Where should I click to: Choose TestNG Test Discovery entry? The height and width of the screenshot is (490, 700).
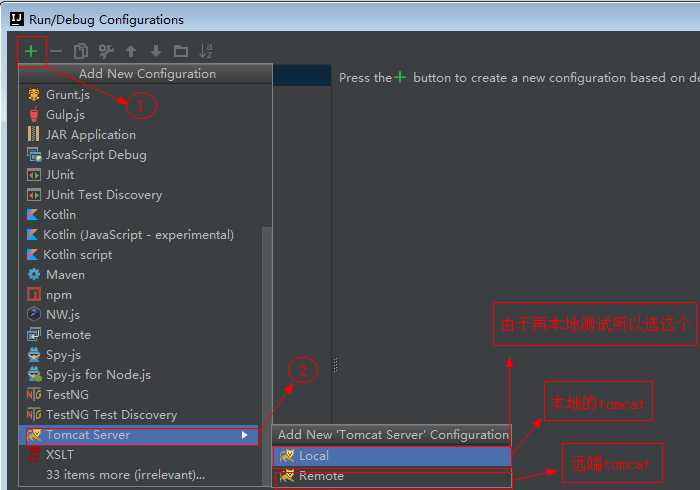coord(140,415)
